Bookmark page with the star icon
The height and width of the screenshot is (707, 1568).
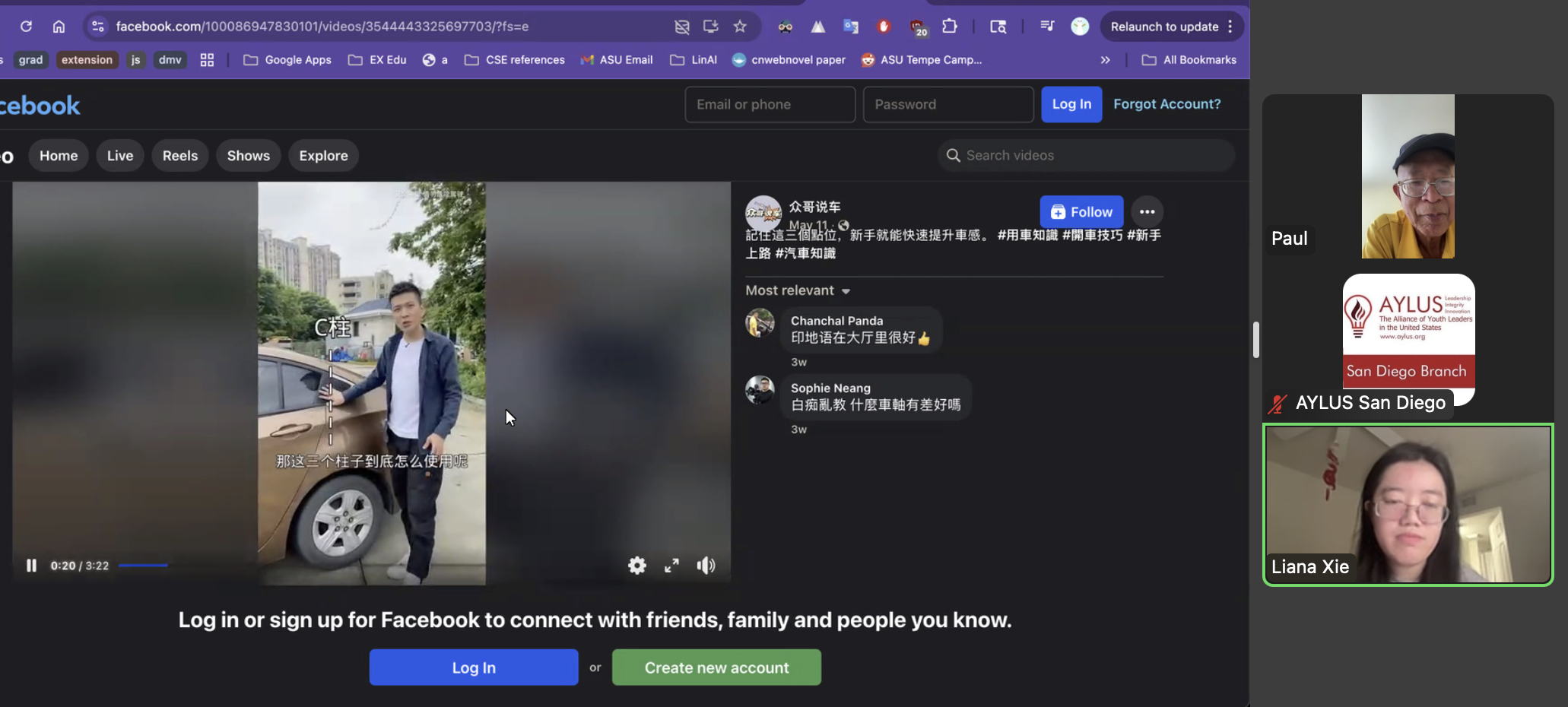740,27
